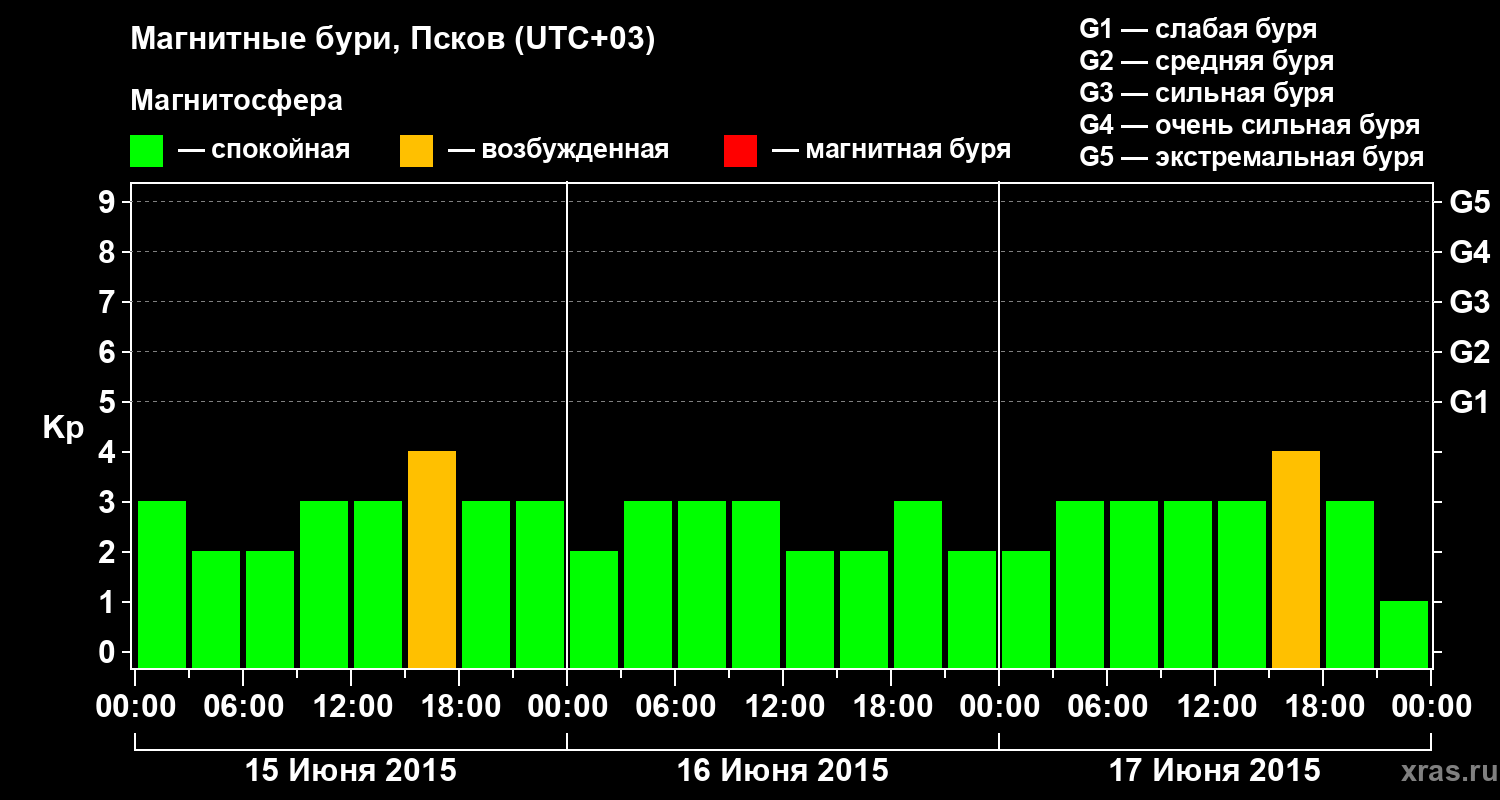
Task: Click the G5 label on right axis
Action: click(1470, 202)
